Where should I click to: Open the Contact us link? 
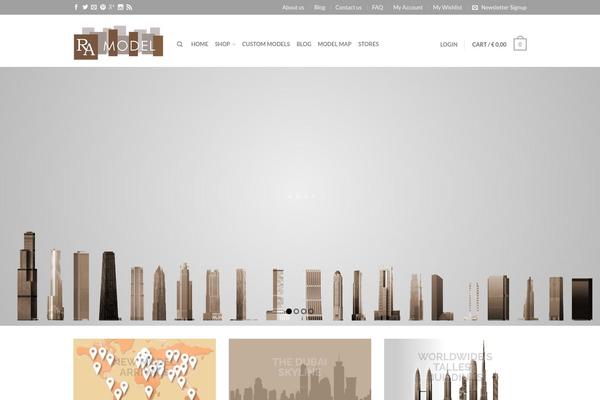tap(348, 7)
